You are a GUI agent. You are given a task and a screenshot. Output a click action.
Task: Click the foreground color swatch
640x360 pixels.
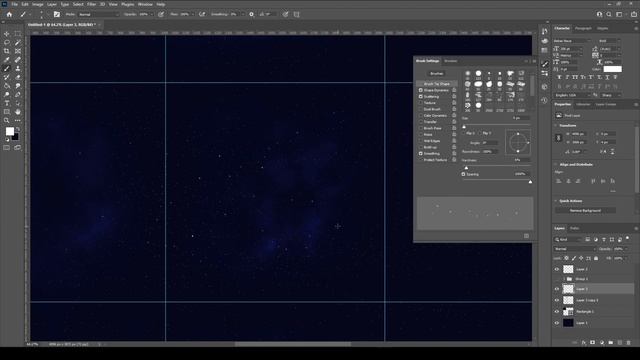coord(9,131)
